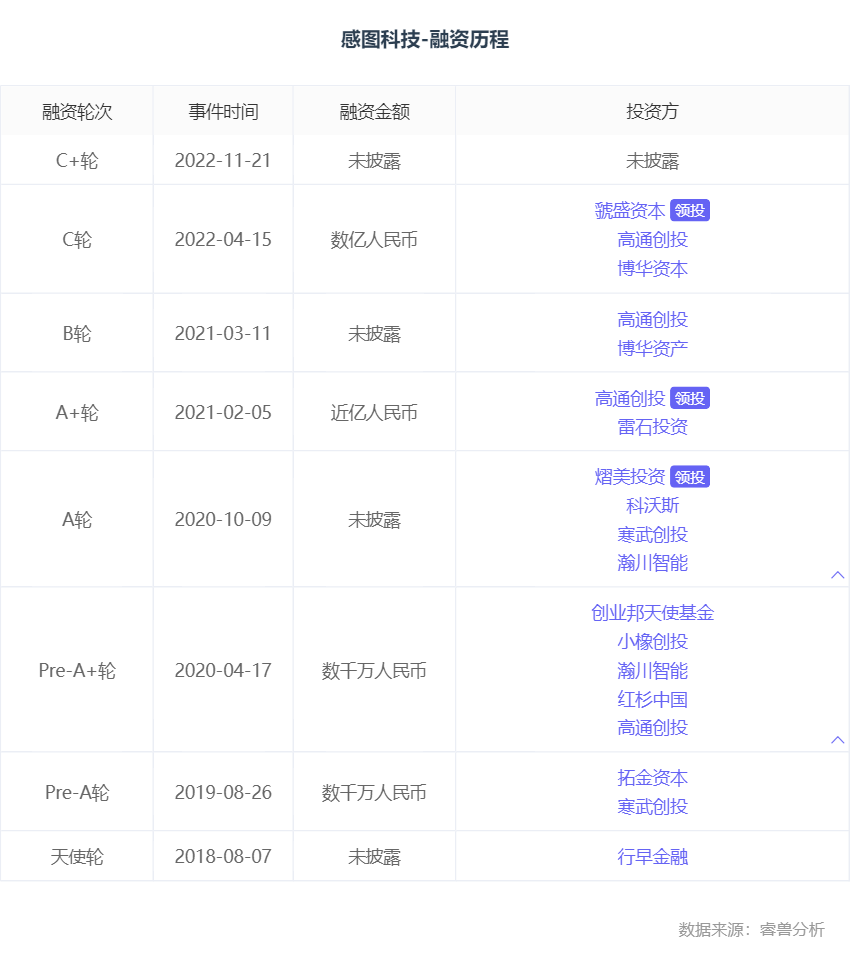
Task: Open 创业邦天使基金 investor link
Action: (652, 612)
